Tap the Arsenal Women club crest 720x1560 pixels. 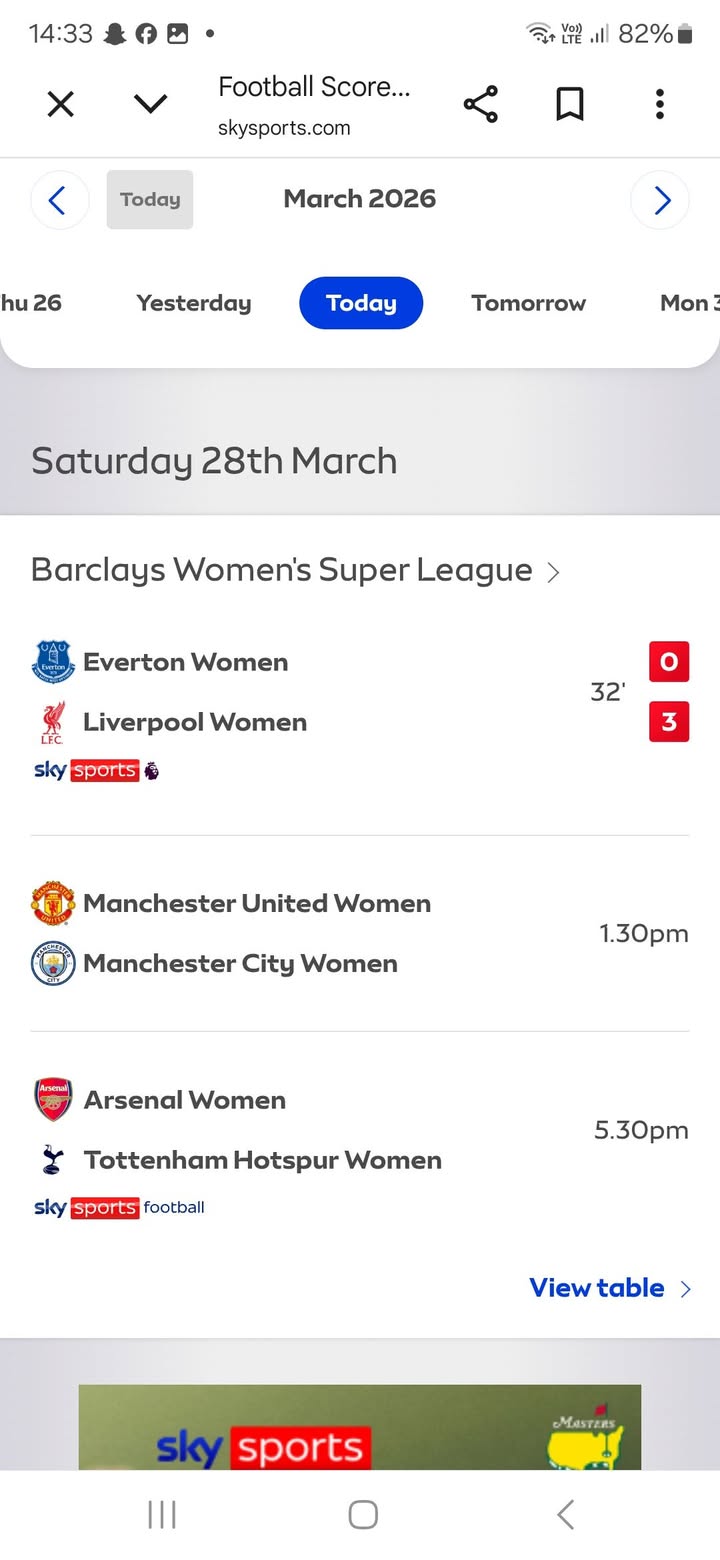coord(53,1100)
